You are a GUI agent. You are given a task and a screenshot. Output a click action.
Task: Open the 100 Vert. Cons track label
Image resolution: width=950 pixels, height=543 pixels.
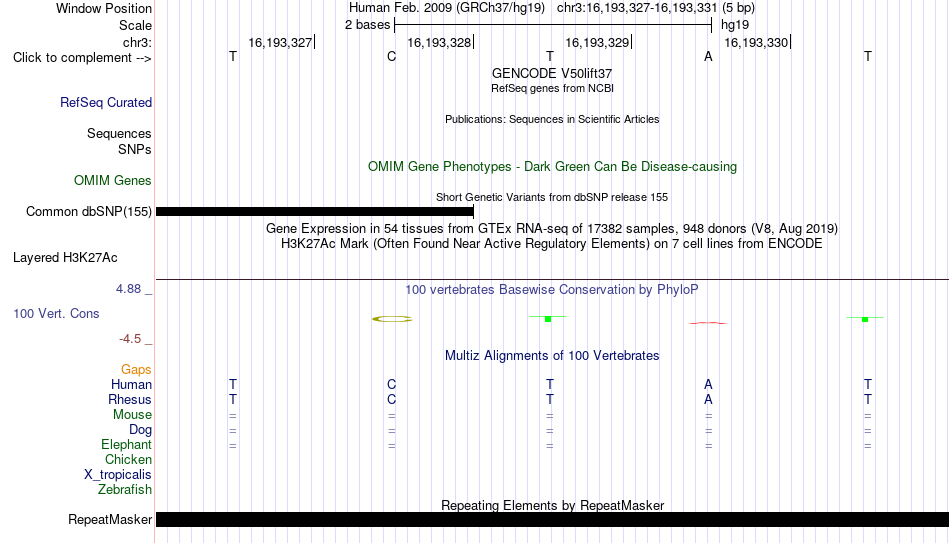coord(56,313)
